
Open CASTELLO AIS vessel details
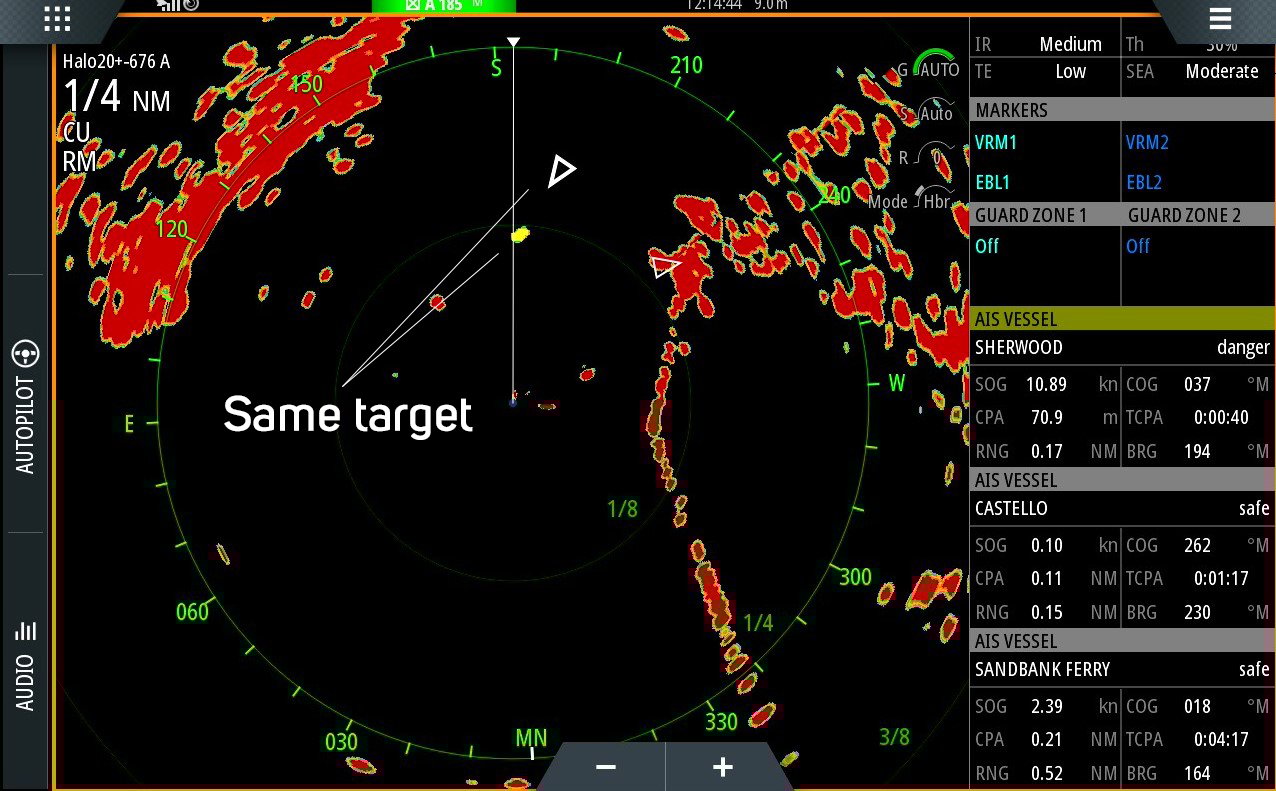1123,508
